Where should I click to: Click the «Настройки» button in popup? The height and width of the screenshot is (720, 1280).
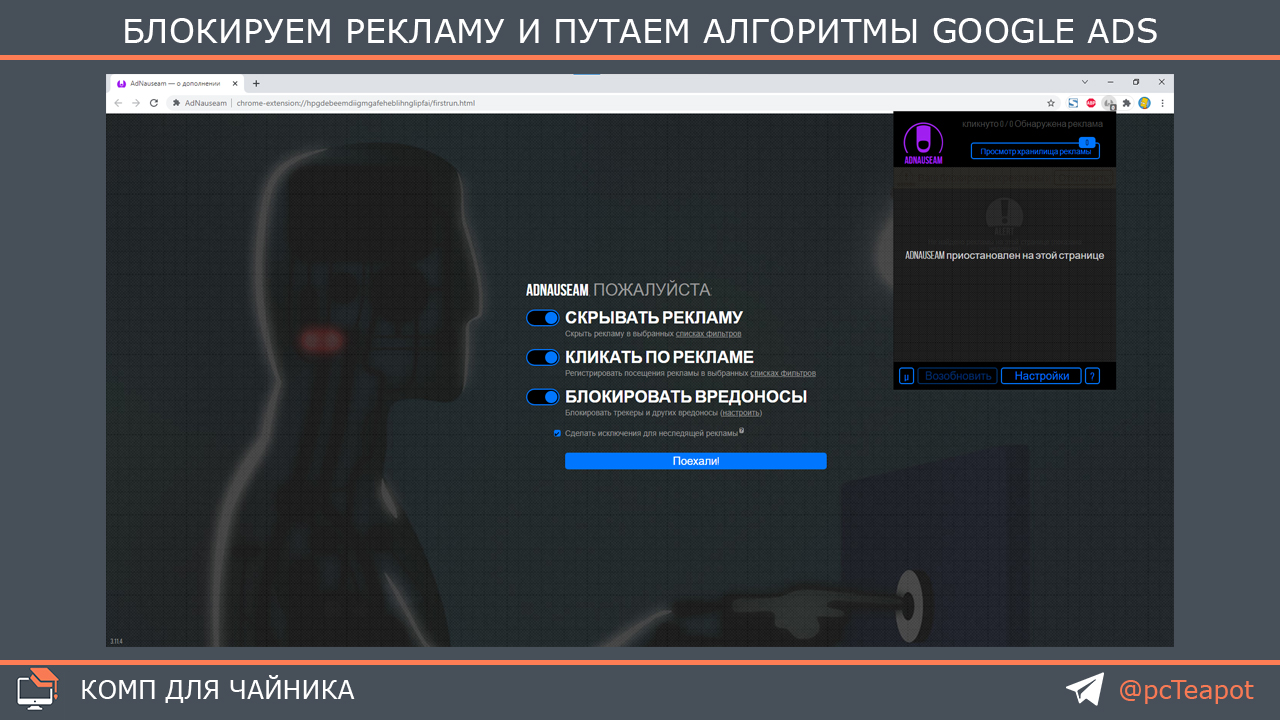1041,376
